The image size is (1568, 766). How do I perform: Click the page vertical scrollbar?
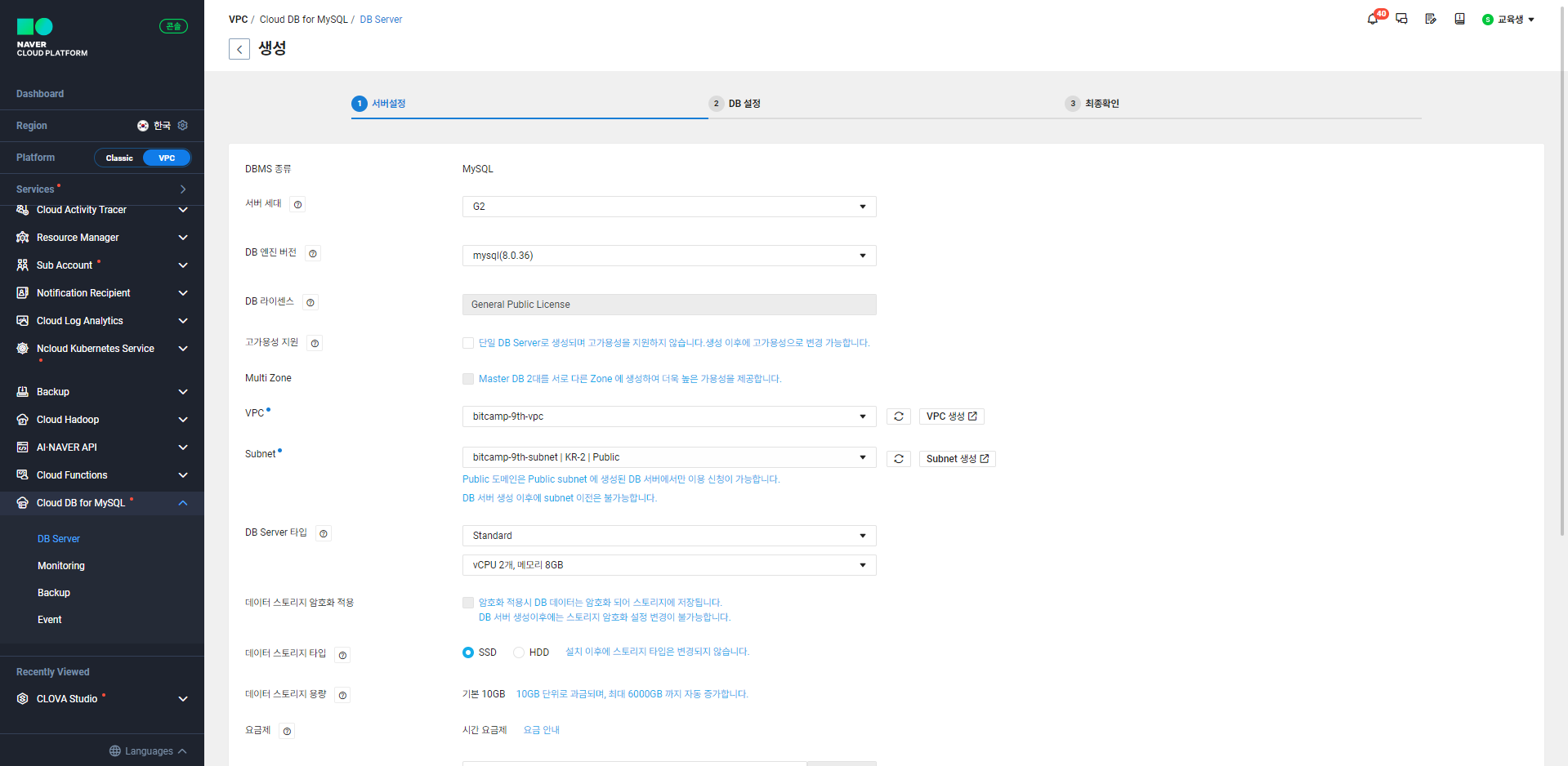(1563, 269)
